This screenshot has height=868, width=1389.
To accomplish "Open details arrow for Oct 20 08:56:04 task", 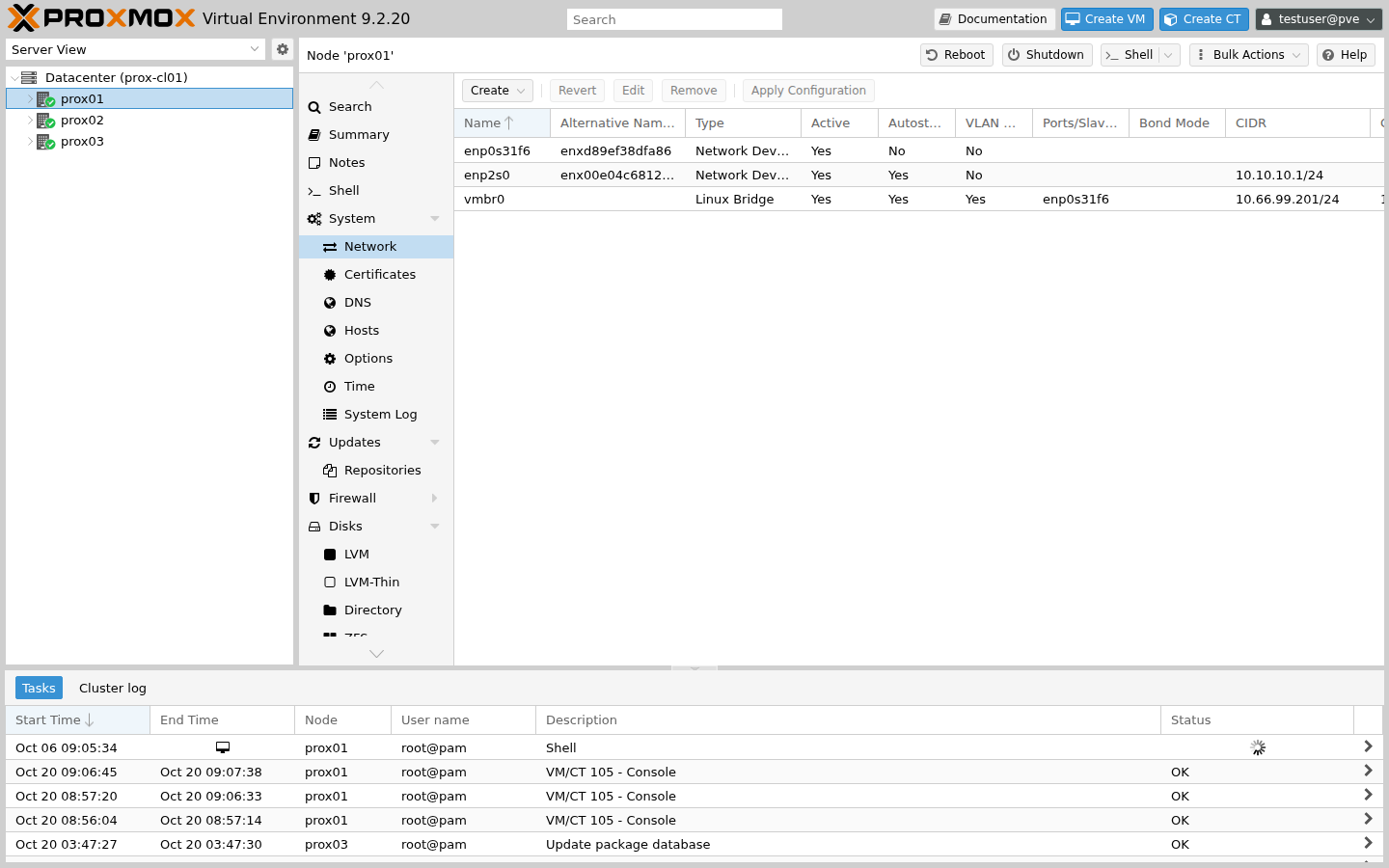I will click(x=1368, y=819).
